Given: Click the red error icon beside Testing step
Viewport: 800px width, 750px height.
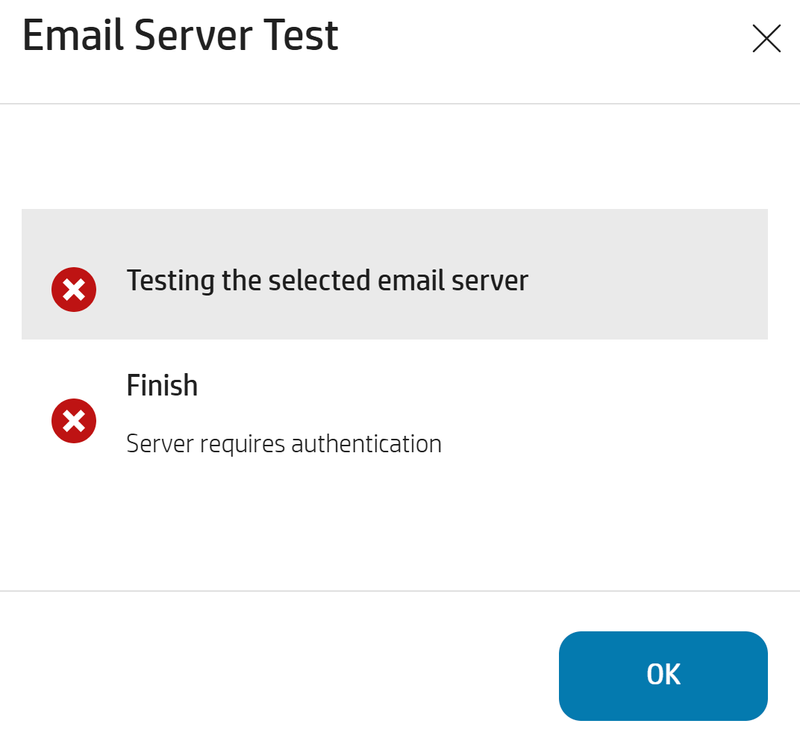Looking at the screenshot, I should tap(73, 291).
